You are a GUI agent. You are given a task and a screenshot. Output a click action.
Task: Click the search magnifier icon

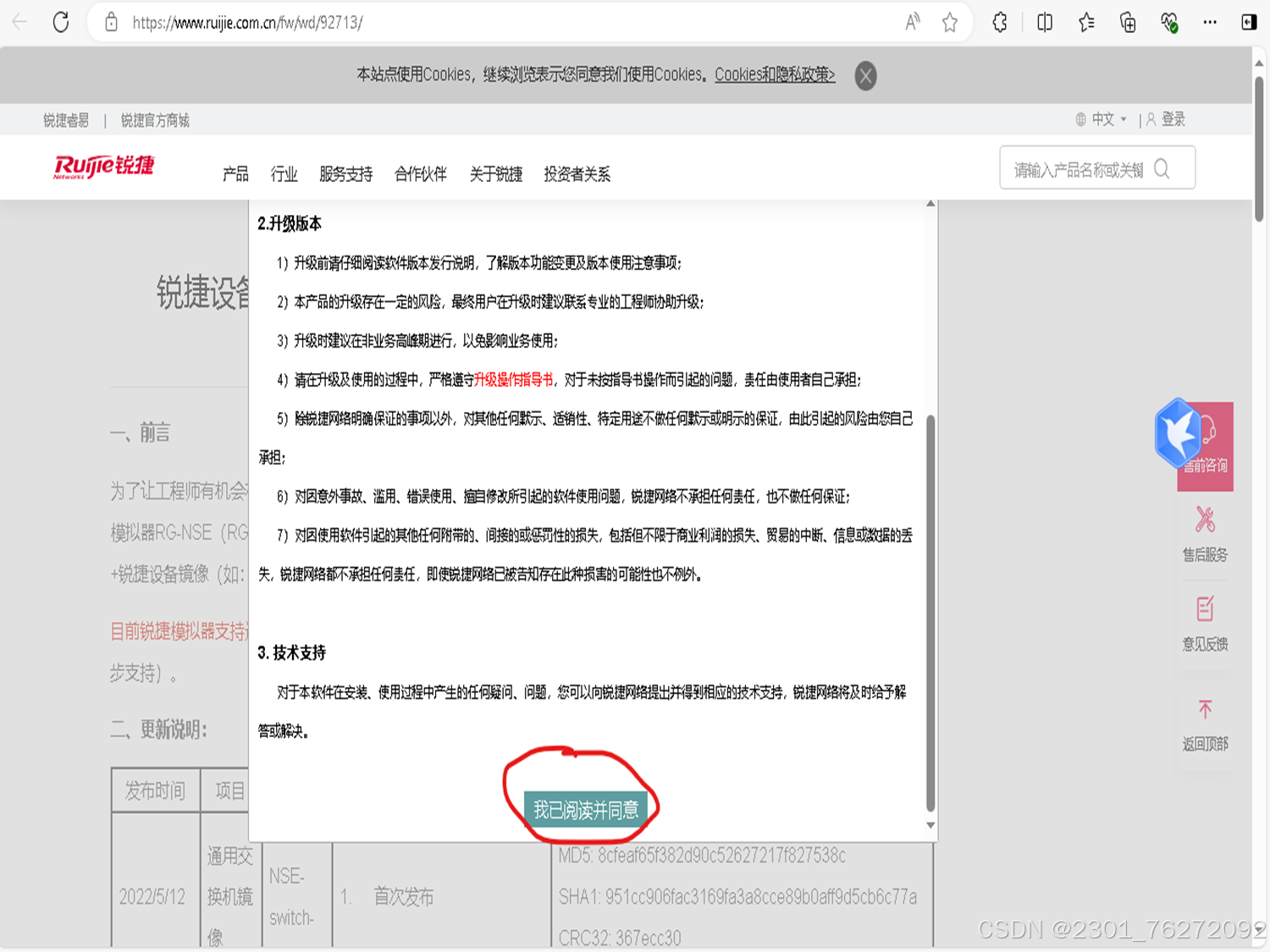tap(1162, 169)
